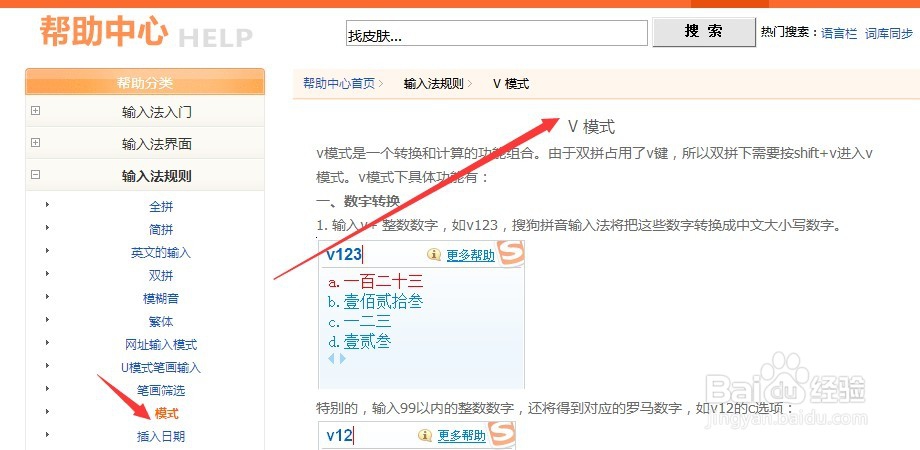
Task: Click the V 模式 page heading
Action: (x=591, y=127)
